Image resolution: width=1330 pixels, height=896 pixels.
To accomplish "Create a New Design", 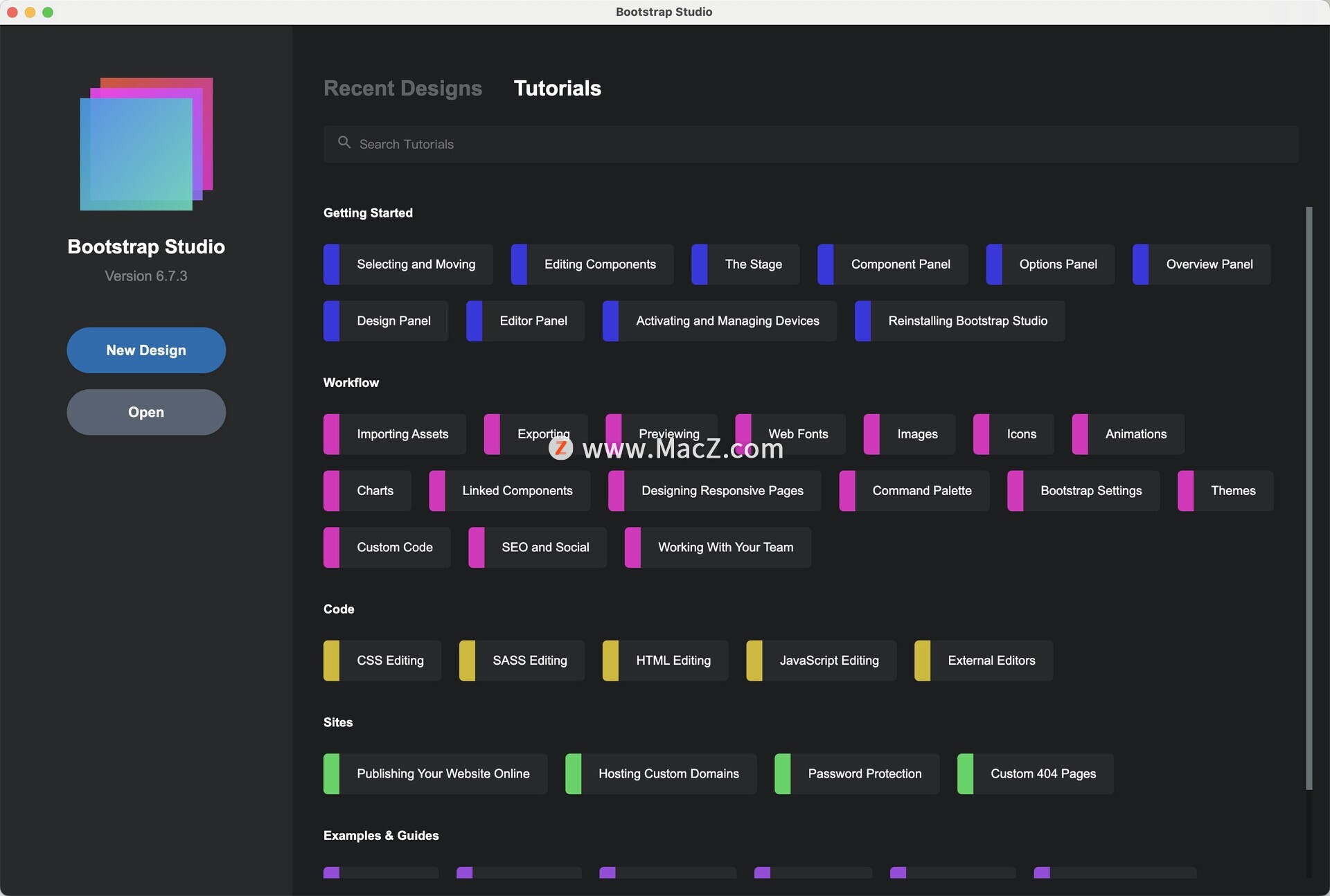I will click(x=146, y=350).
